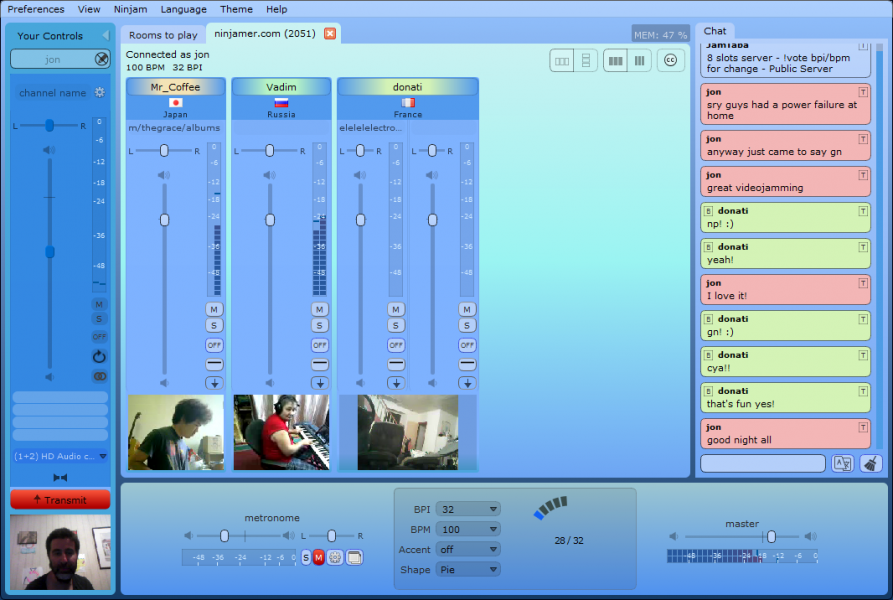
Task: Click the looper icon in Your Controls
Action: (x=99, y=357)
